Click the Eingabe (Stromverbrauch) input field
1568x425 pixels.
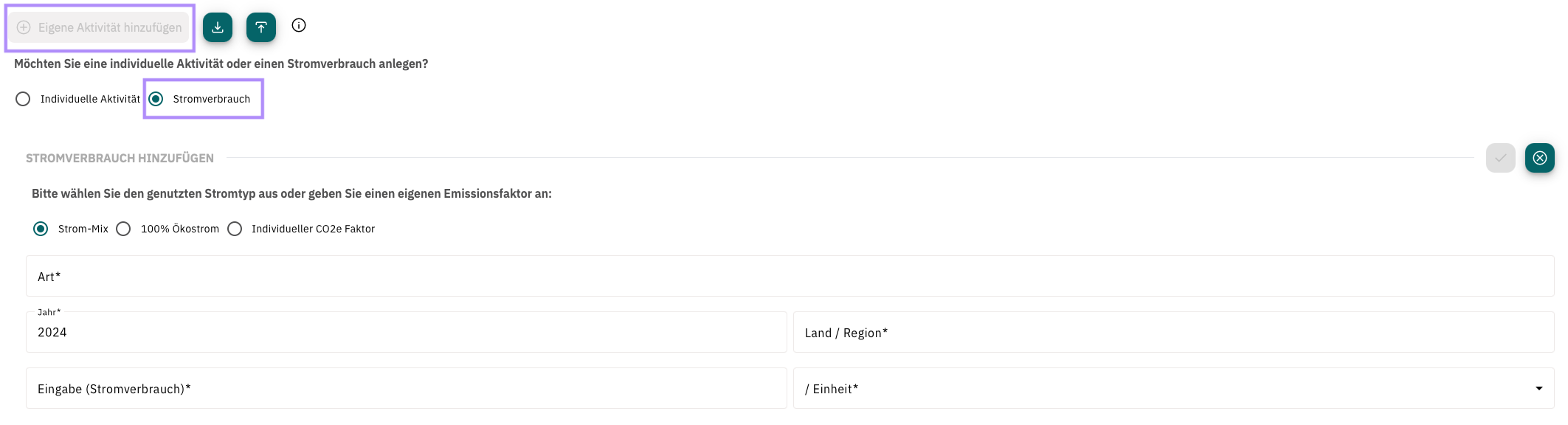pyautogui.click(x=407, y=388)
